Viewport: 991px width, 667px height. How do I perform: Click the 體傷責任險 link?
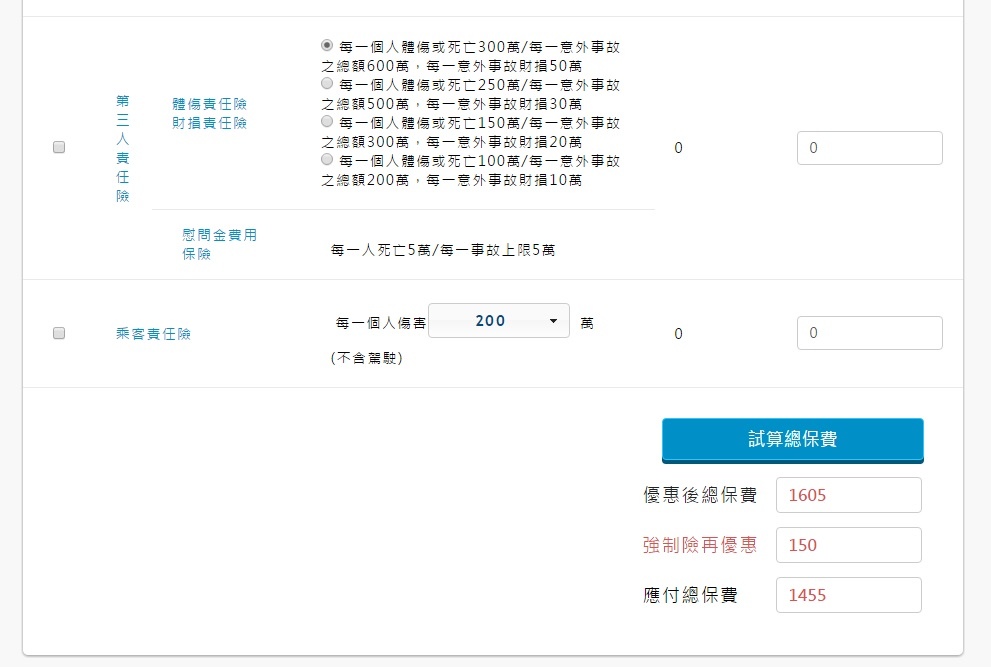209,104
